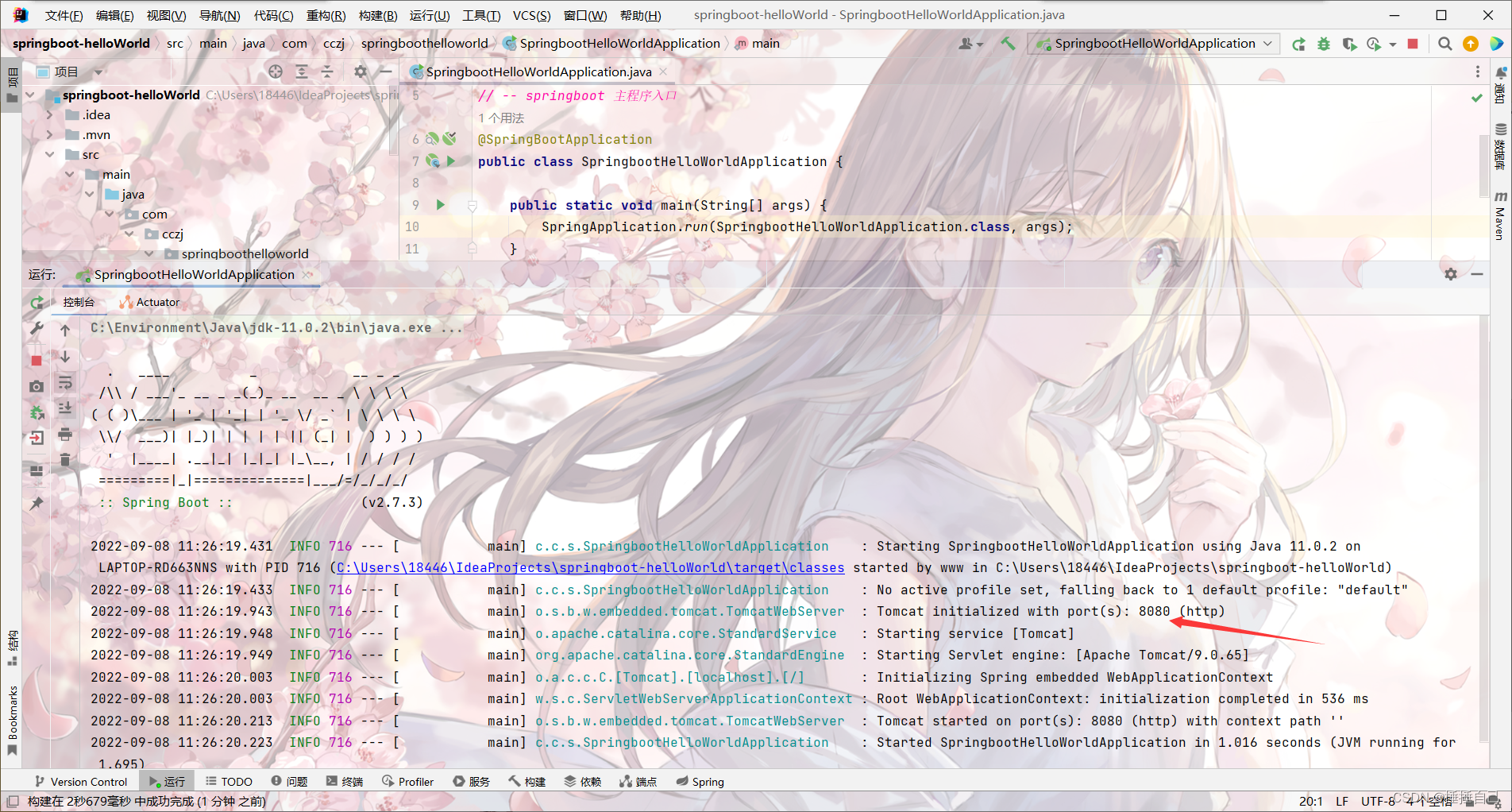Collapse the main folder in tree

(70, 175)
